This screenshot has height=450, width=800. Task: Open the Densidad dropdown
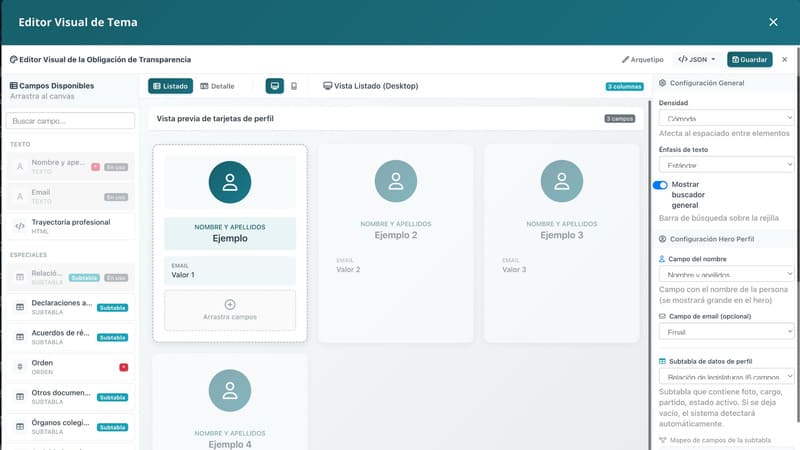(x=726, y=118)
